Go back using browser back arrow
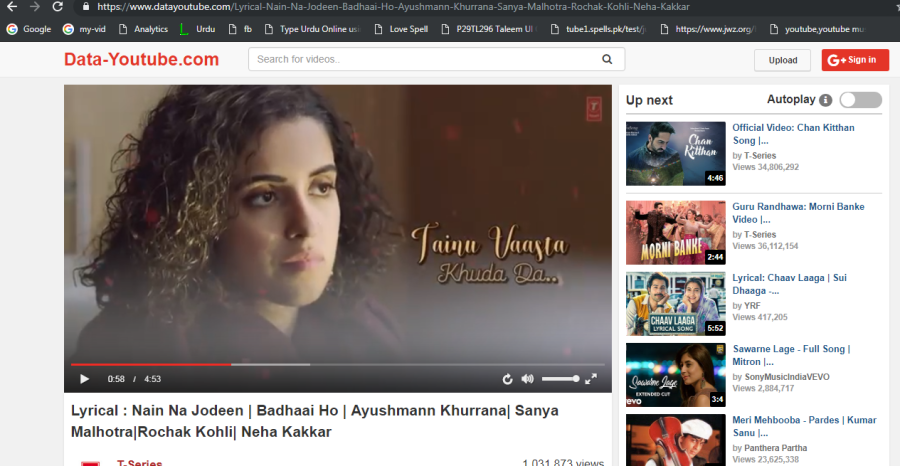 pyautogui.click(x=12, y=6)
